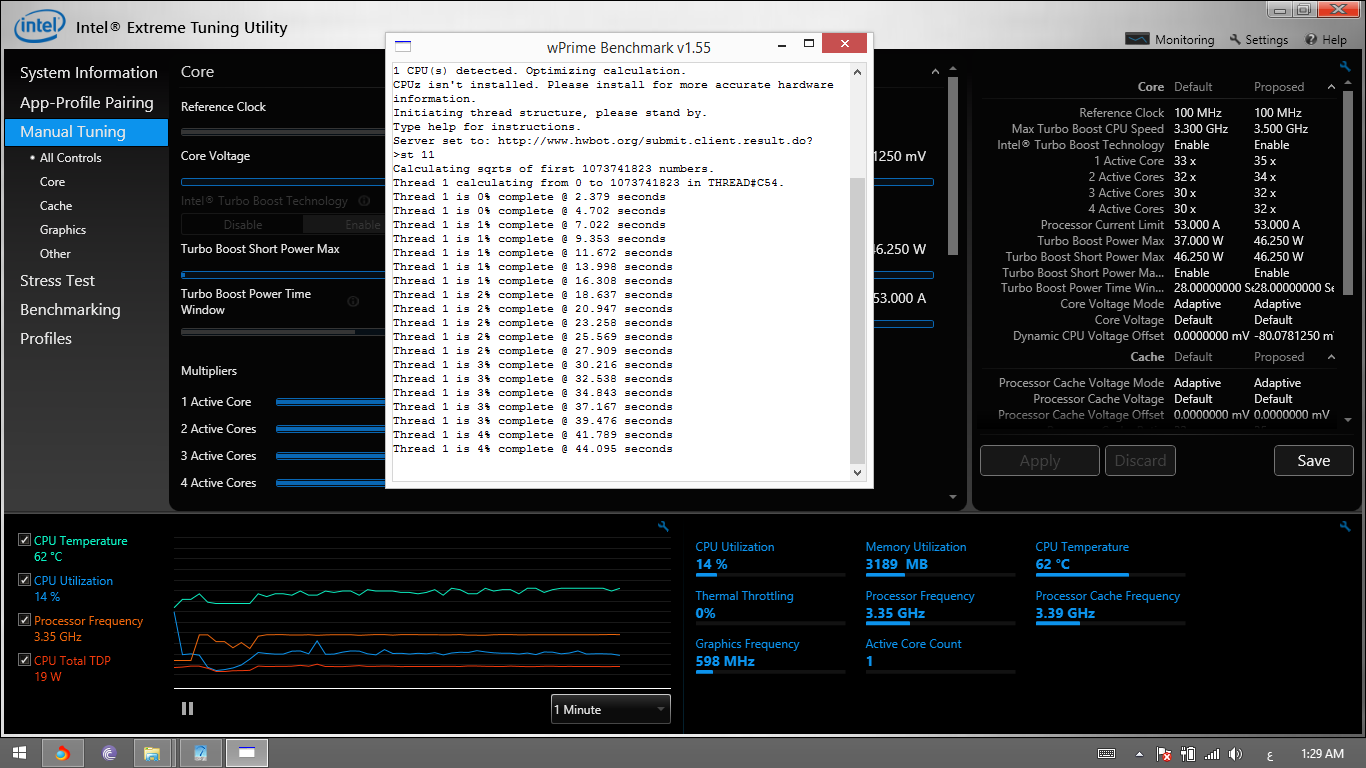Click the Intel logo
The width and height of the screenshot is (1366, 768).
tap(40, 26)
